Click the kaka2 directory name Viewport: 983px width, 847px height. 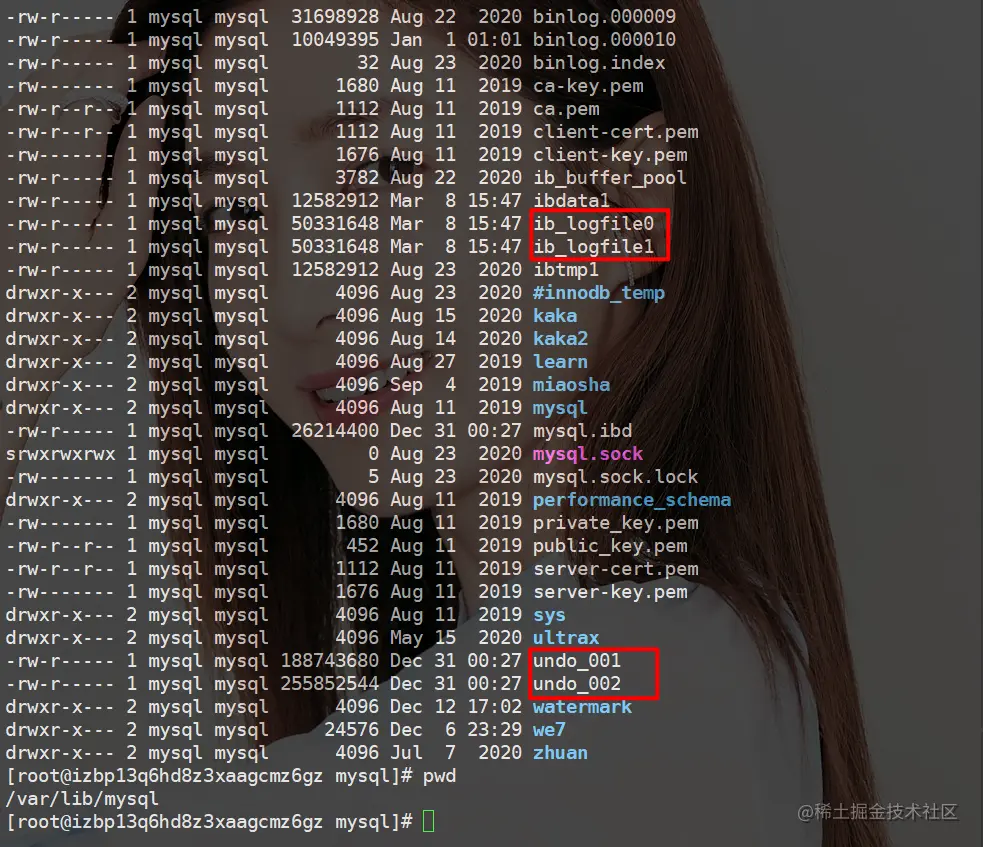560,339
